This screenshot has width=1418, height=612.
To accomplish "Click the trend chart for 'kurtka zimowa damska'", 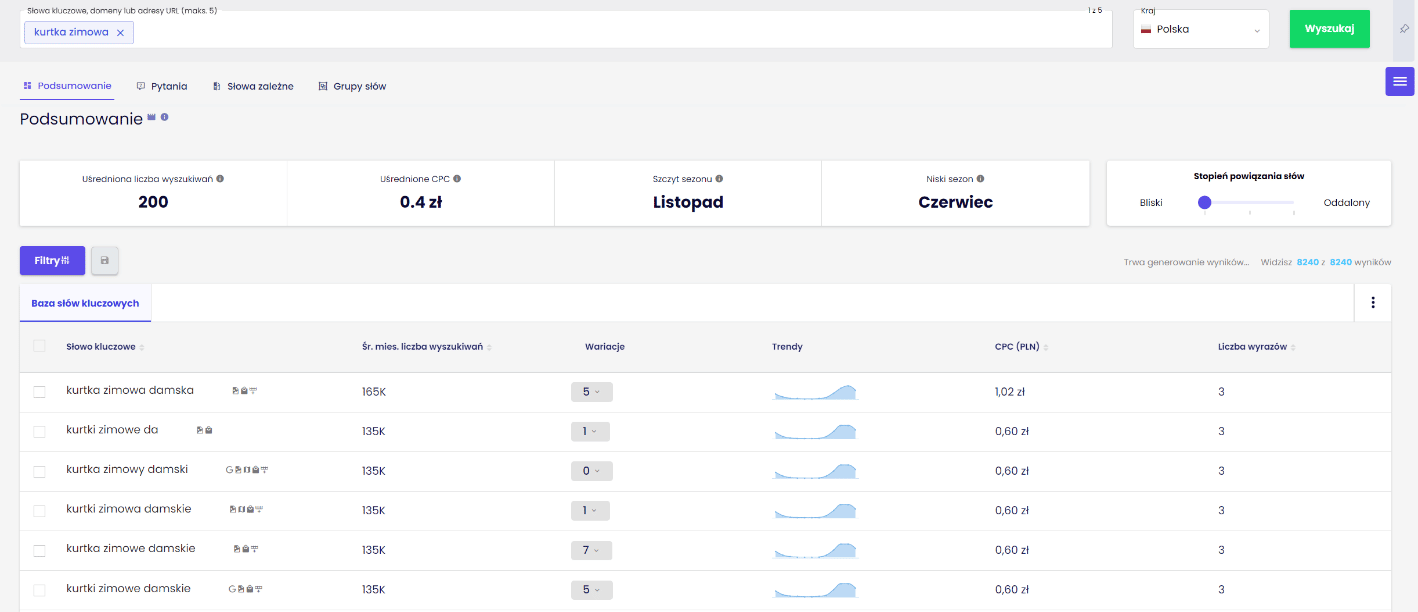I will pos(815,392).
